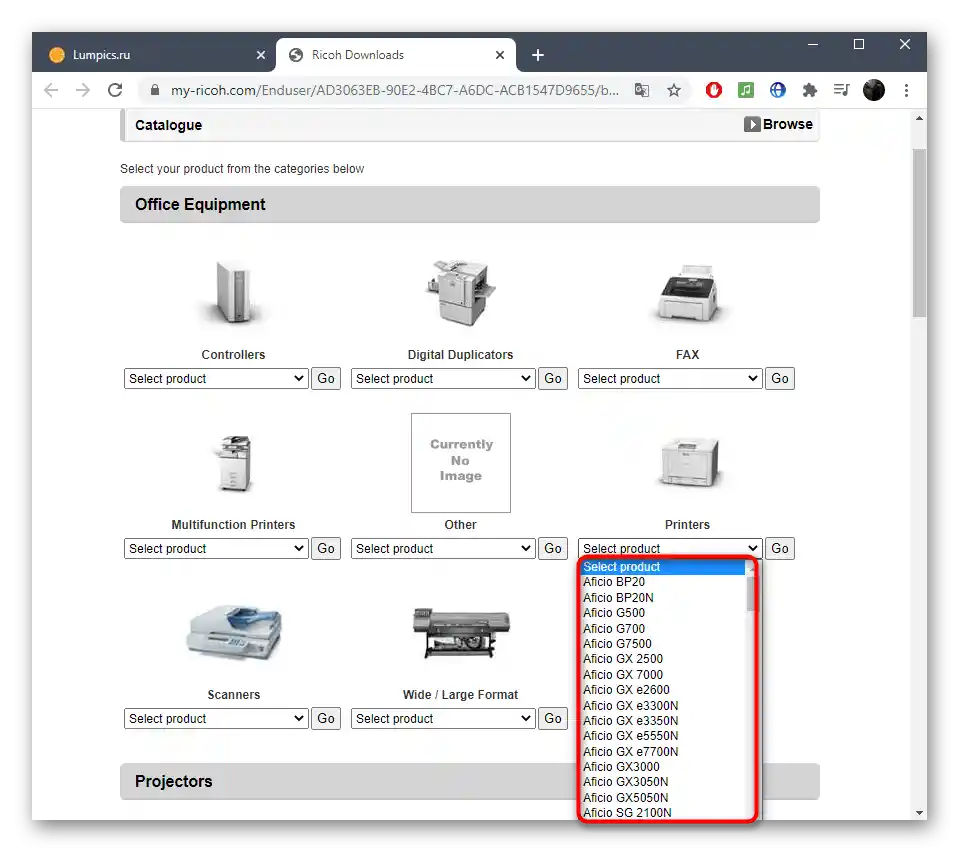Click the Currently No Image placeholder
The image size is (959, 852).
click(x=461, y=463)
